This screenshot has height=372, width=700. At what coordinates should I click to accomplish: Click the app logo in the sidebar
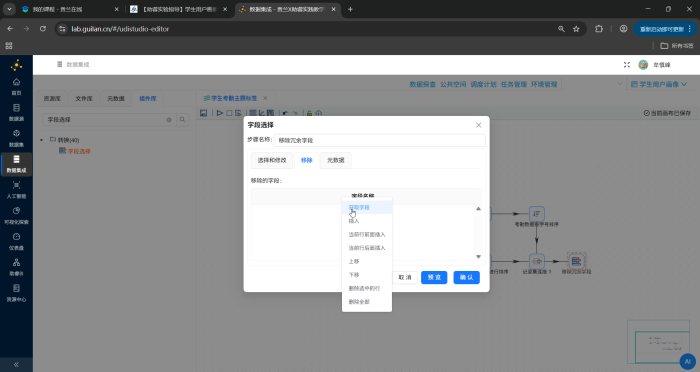[x=17, y=65]
